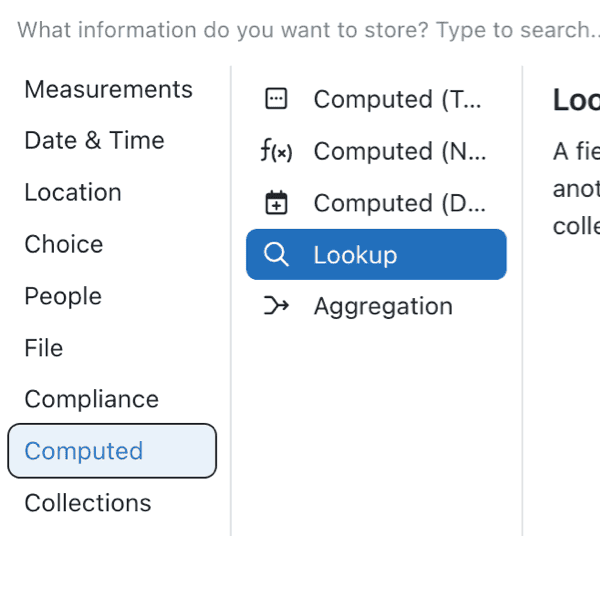This screenshot has width=600, height=600.
Task: Choose the Computed (N... field type
Action: [376, 151]
